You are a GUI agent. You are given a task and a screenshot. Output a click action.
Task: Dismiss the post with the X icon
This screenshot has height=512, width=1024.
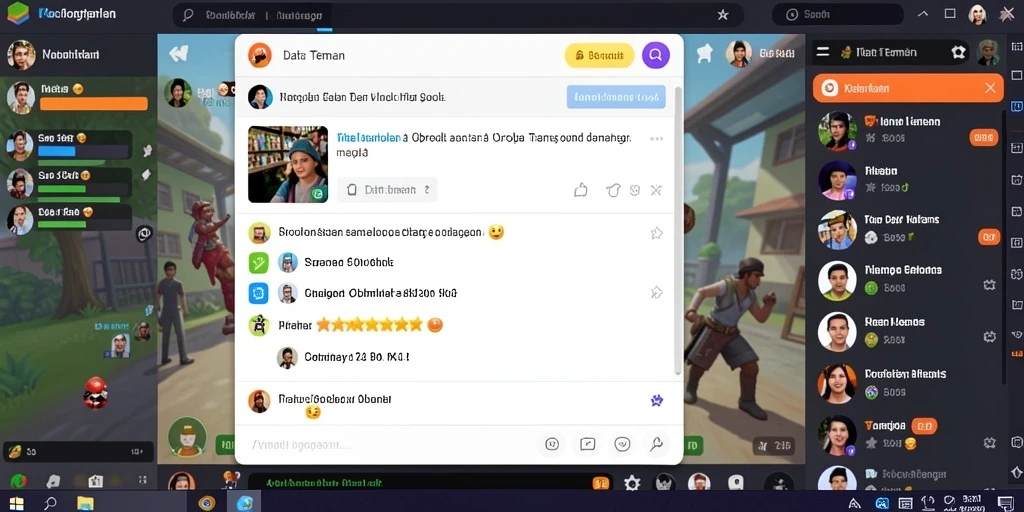[x=656, y=190]
